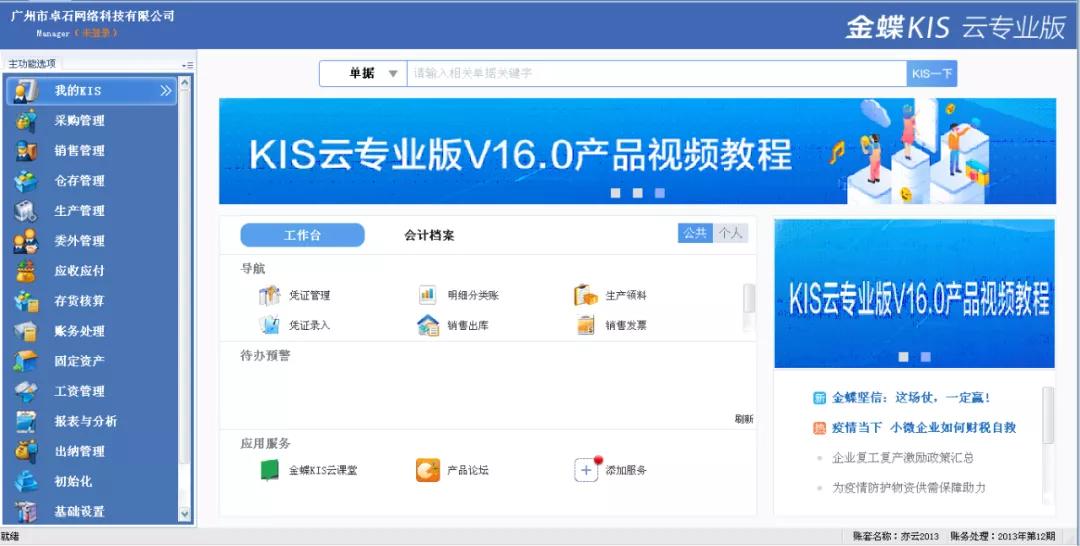This screenshot has width=1080, height=546.
Task: Click the KIS一下 search button
Action: pos(932,74)
